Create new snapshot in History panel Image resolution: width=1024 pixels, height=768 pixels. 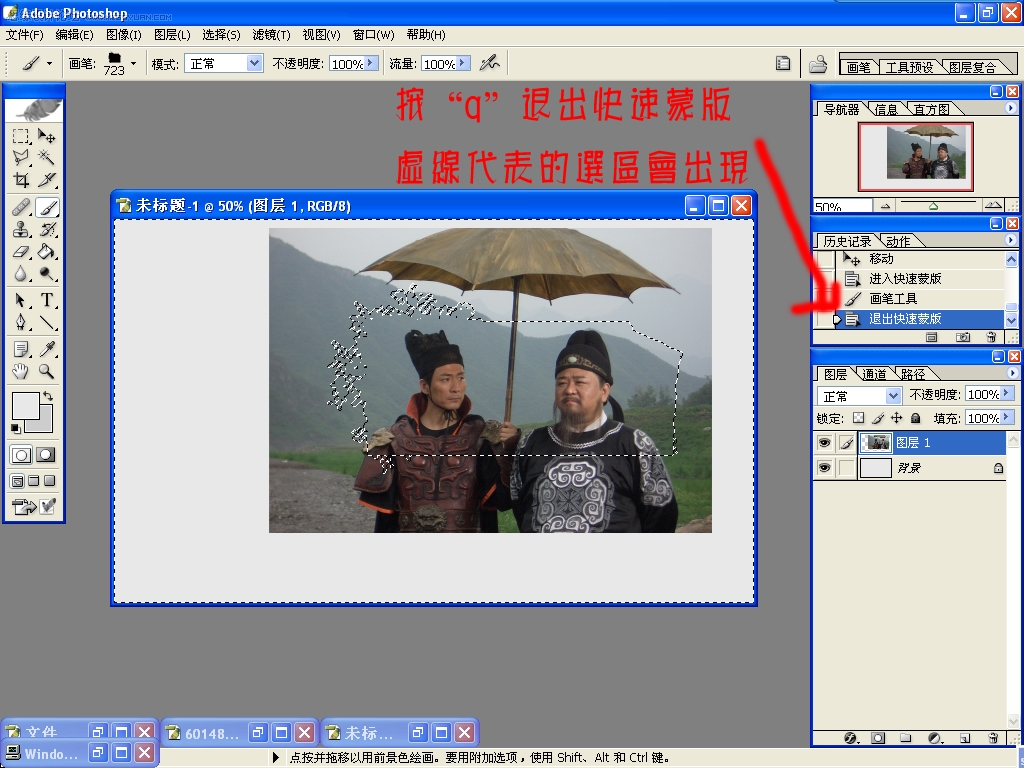(x=963, y=337)
